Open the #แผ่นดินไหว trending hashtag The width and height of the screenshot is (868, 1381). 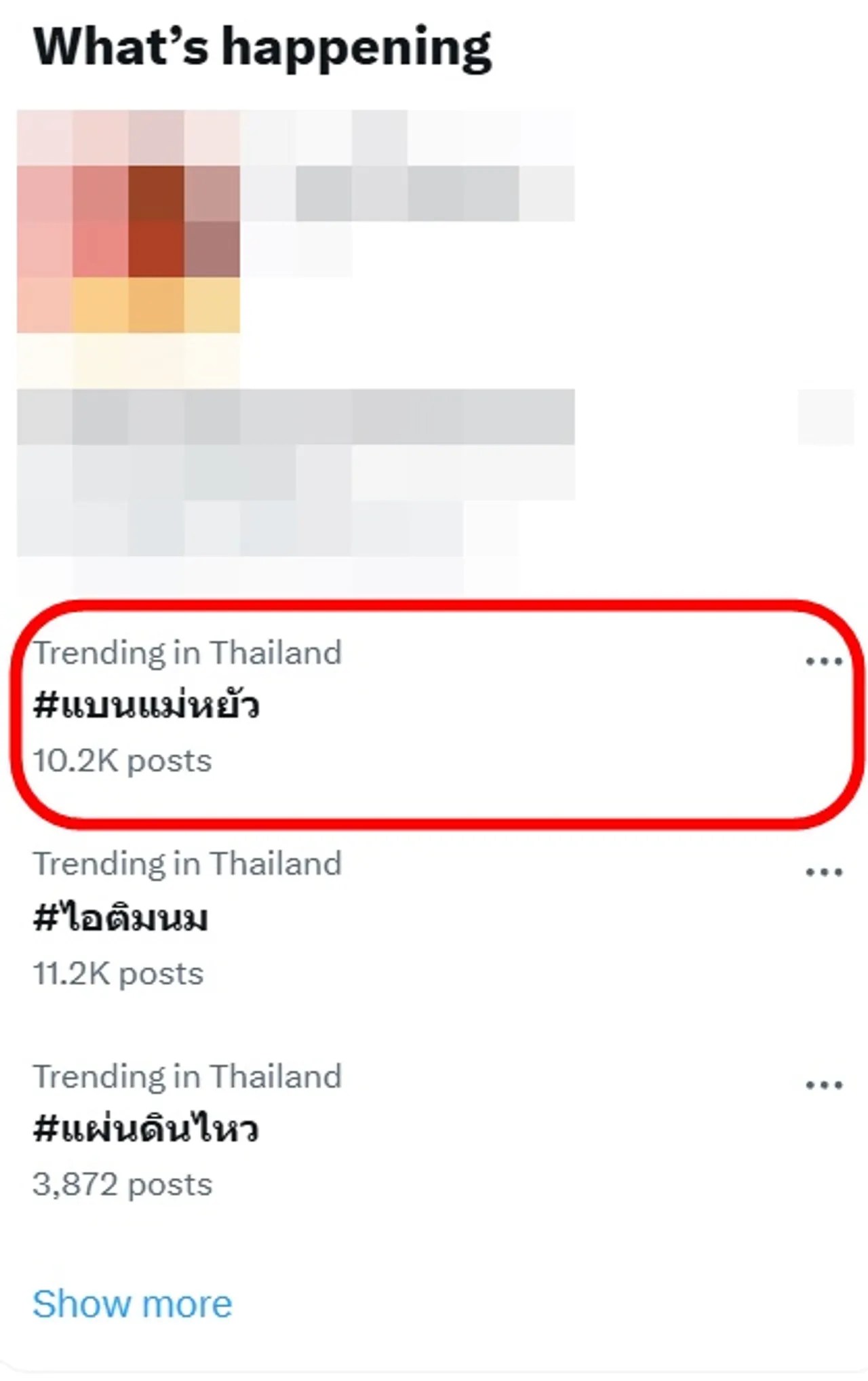tap(146, 1130)
